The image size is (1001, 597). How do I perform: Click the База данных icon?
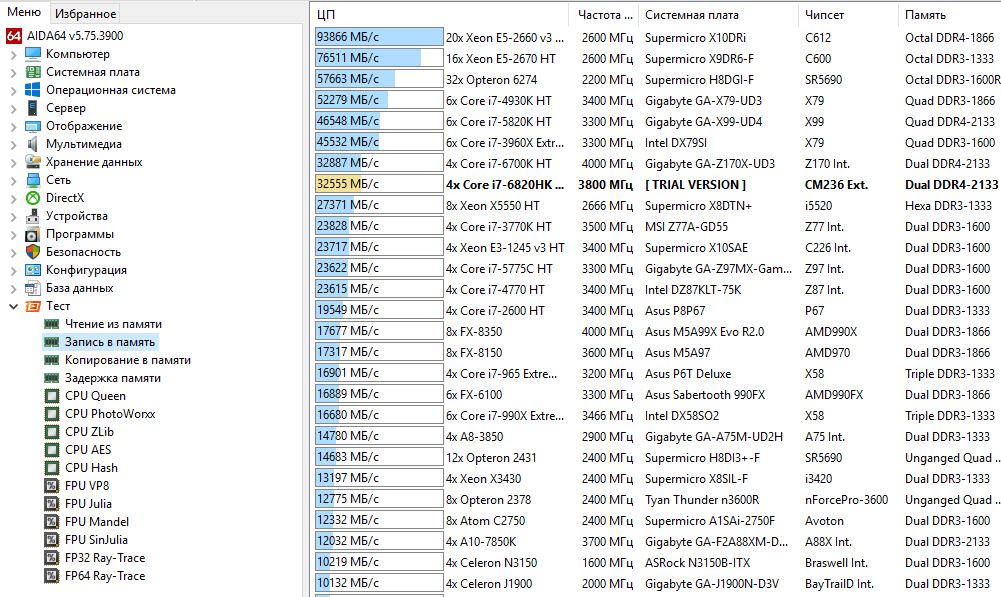pos(33,288)
